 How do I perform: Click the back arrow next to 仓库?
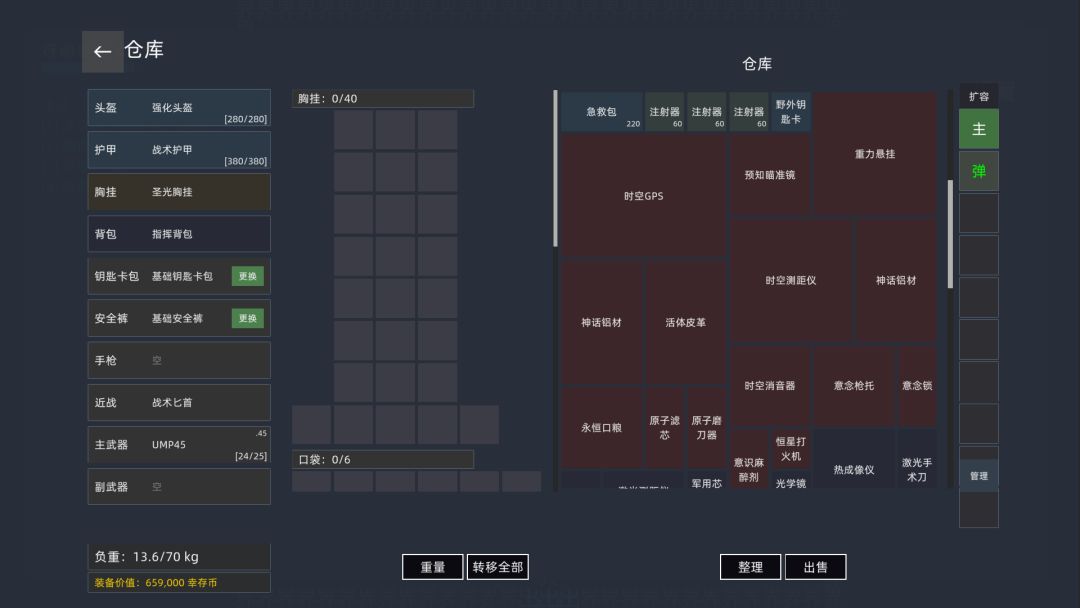[x=102, y=52]
